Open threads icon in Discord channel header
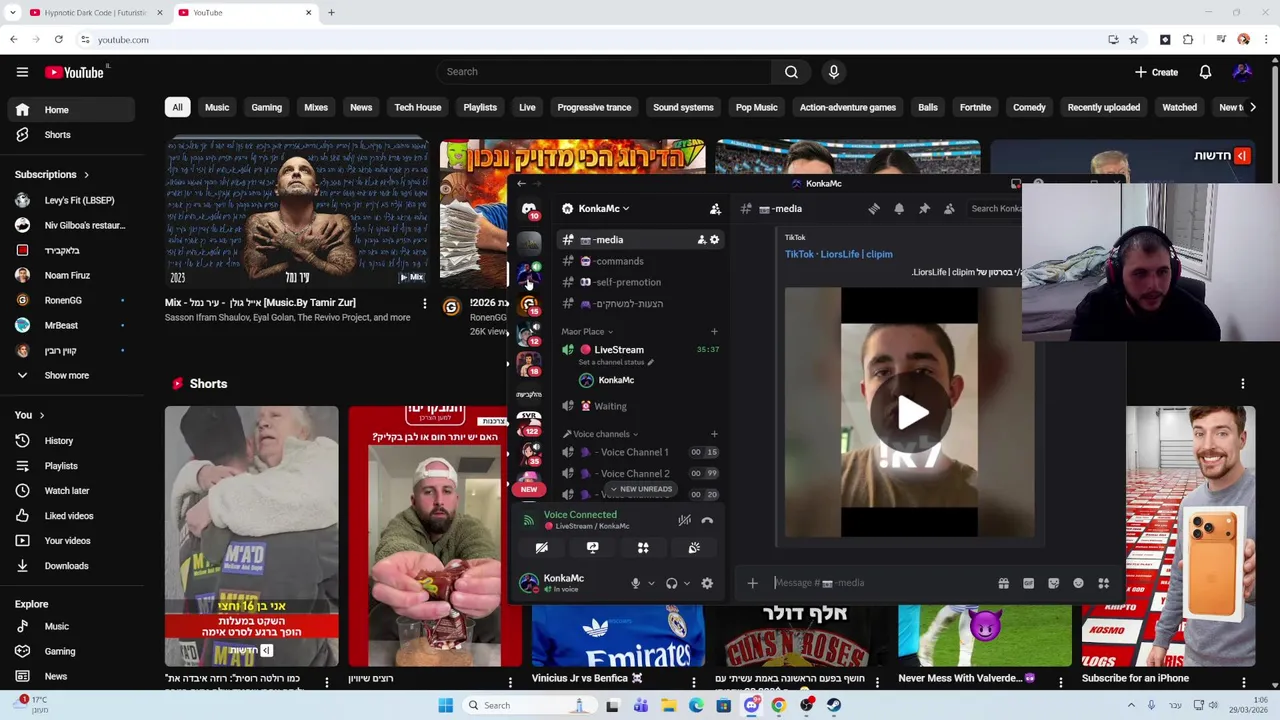Image resolution: width=1280 pixels, height=720 pixels. tap(874, 209)
